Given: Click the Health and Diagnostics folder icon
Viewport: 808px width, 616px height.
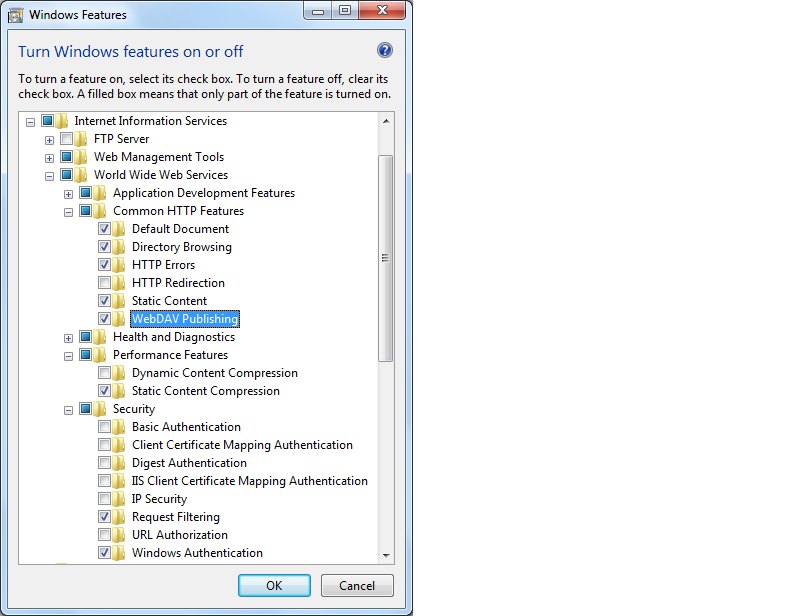Looking at the screenshot, I should [x=99, y=337].
